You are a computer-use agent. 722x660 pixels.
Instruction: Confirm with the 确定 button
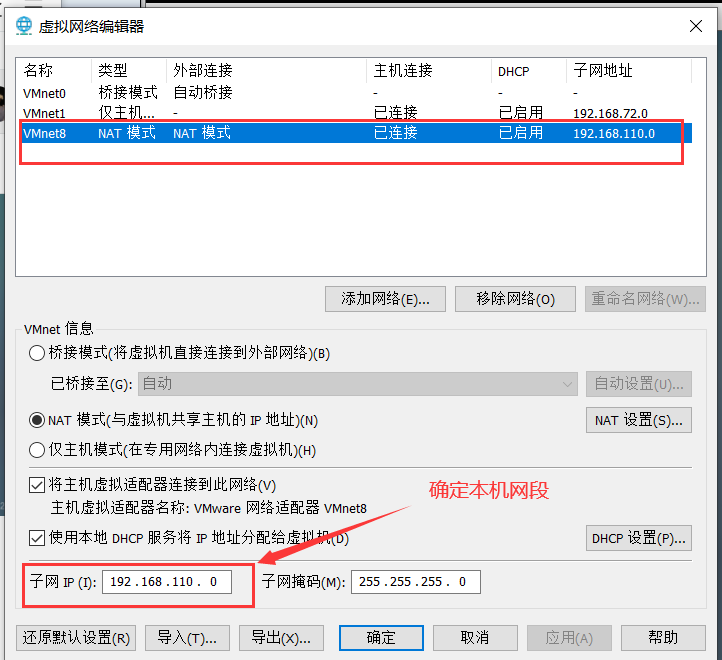pyautogui.click(x=381, y=638)
